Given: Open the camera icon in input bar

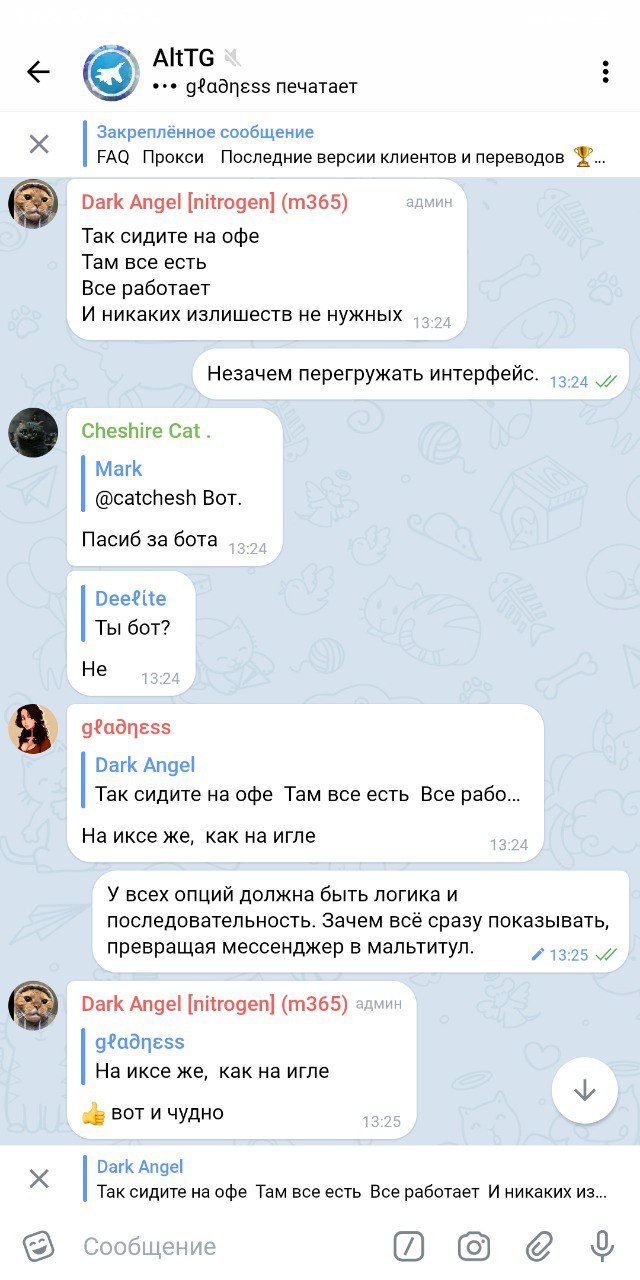Looking at the screenshot, I should pos(473,1246).
